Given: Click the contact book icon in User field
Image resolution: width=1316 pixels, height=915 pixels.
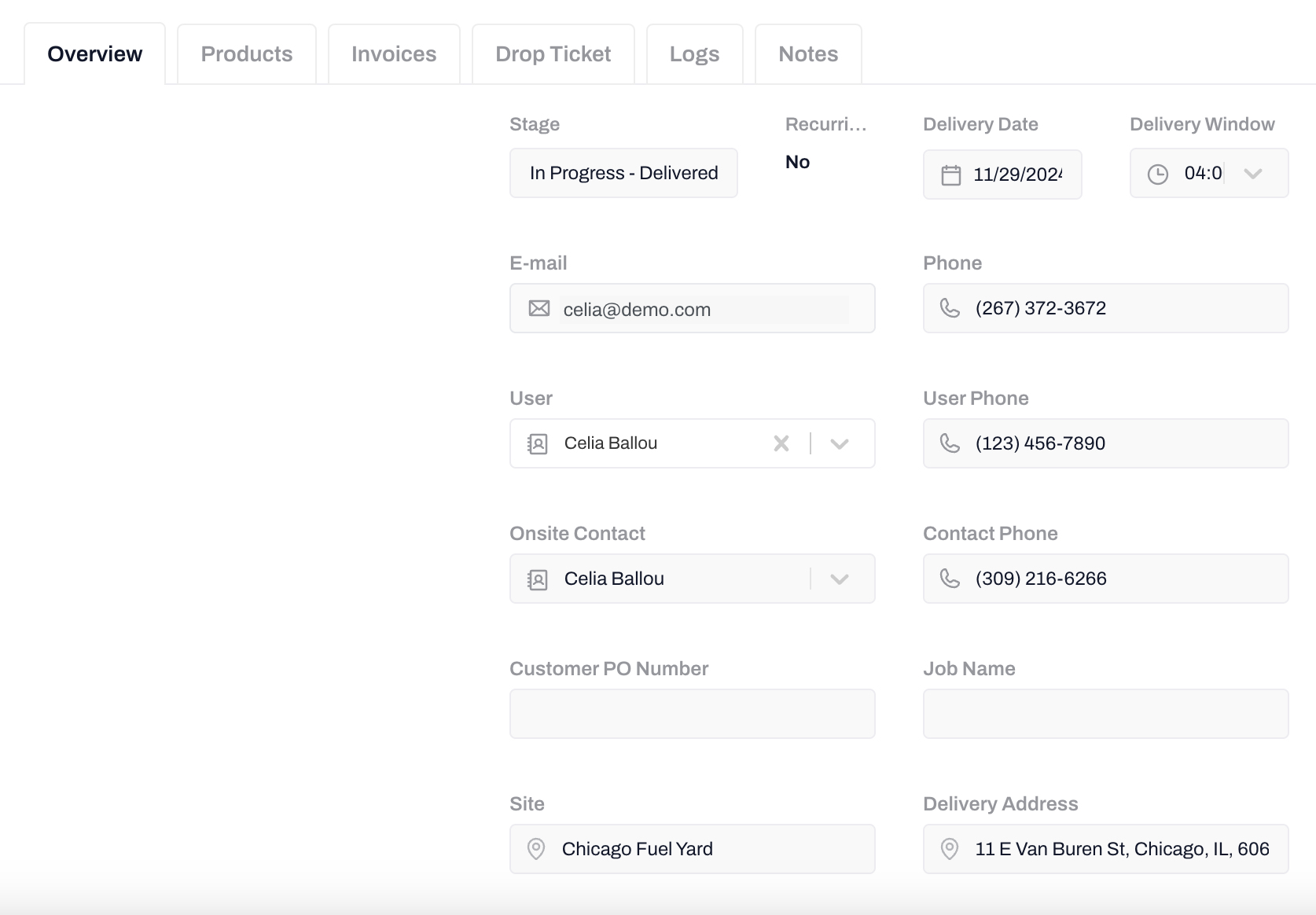Looking at the screenshot, I should pos(538,444).
